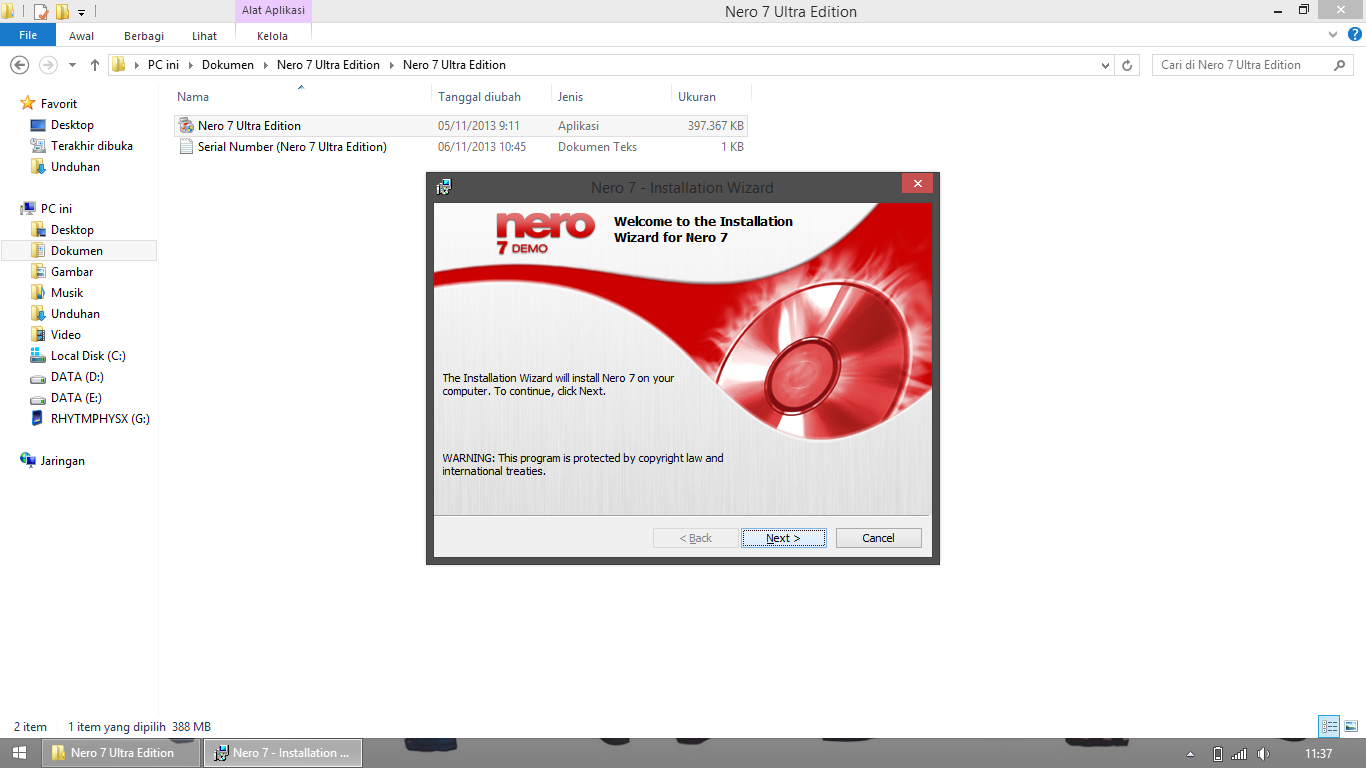Expand chevron after Dokumen in address bar
Image resolution: width=1366 pixels, height=768 pixels.
[266, 65]
